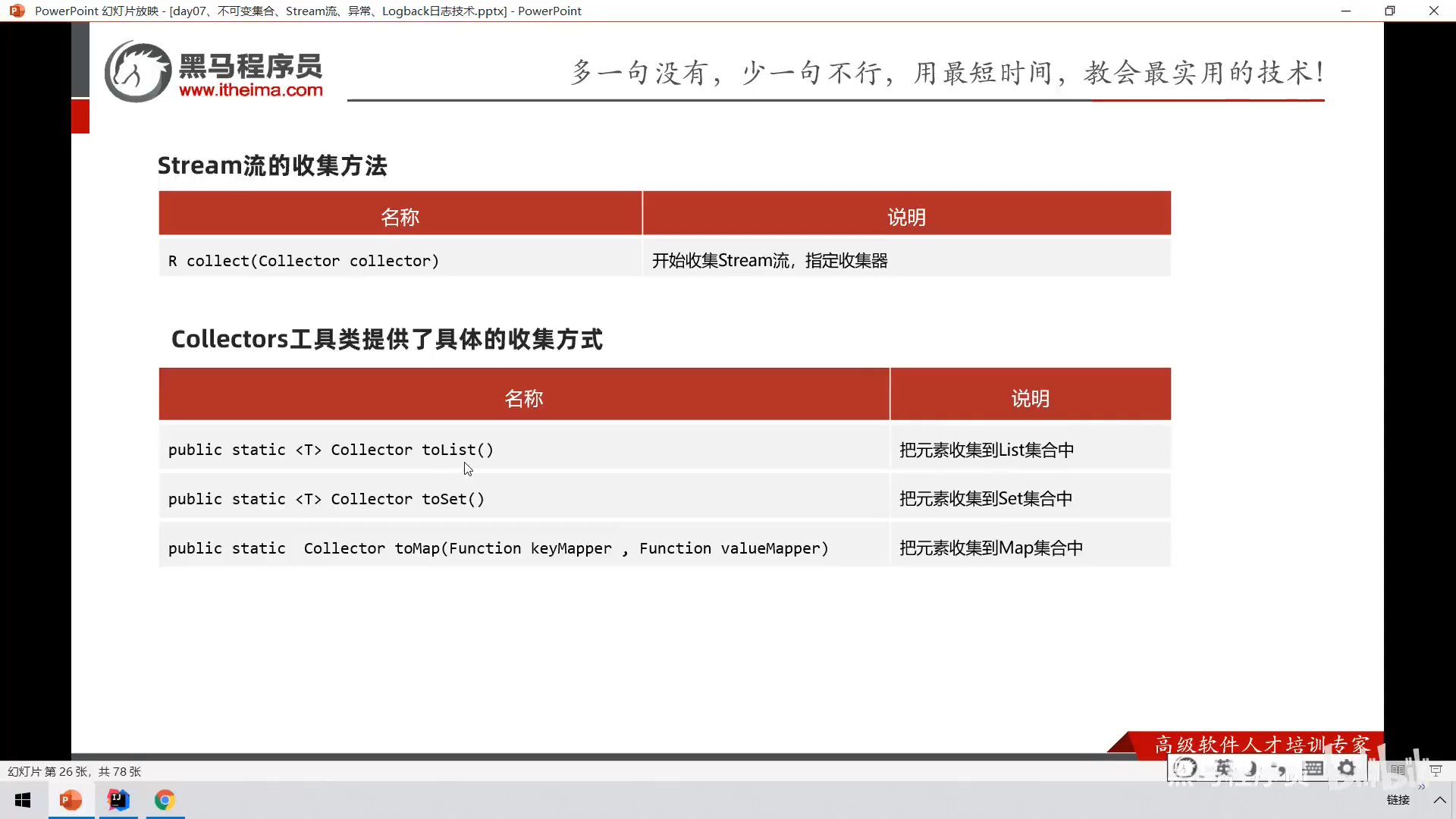Switch to IntelliJ IDEA in taskbar
Screen dimensions: 1456x819
(118, 800)
